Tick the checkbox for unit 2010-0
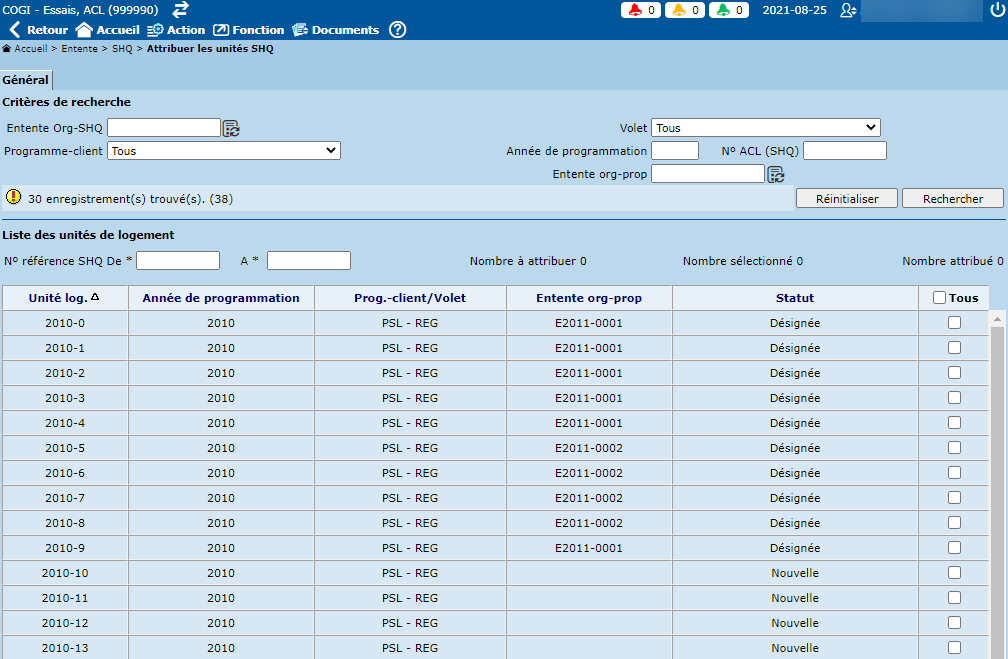This screenshot has height=659, width=1008. pos(954,323)
